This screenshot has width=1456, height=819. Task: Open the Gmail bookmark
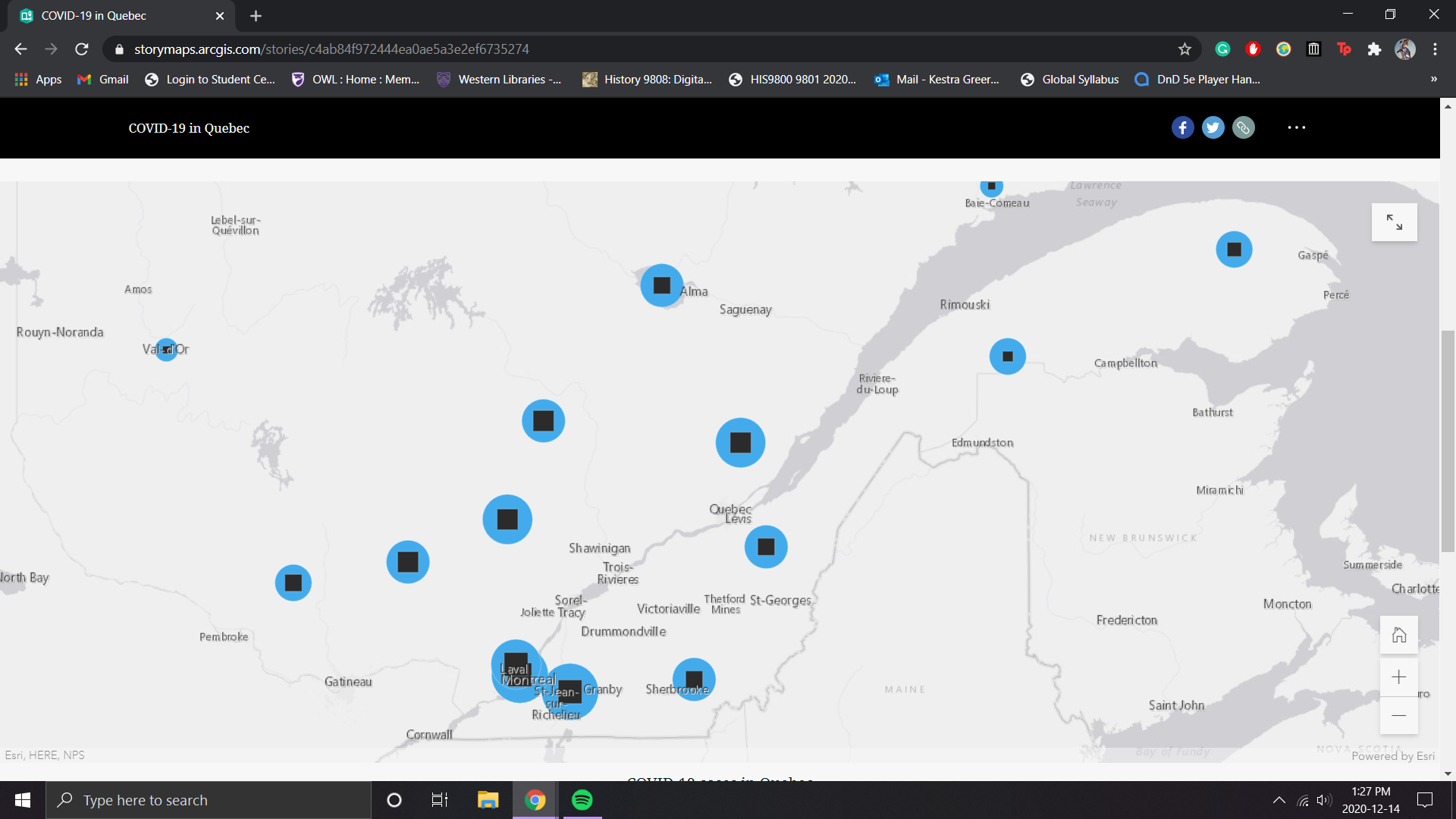[x=103, y=79]
